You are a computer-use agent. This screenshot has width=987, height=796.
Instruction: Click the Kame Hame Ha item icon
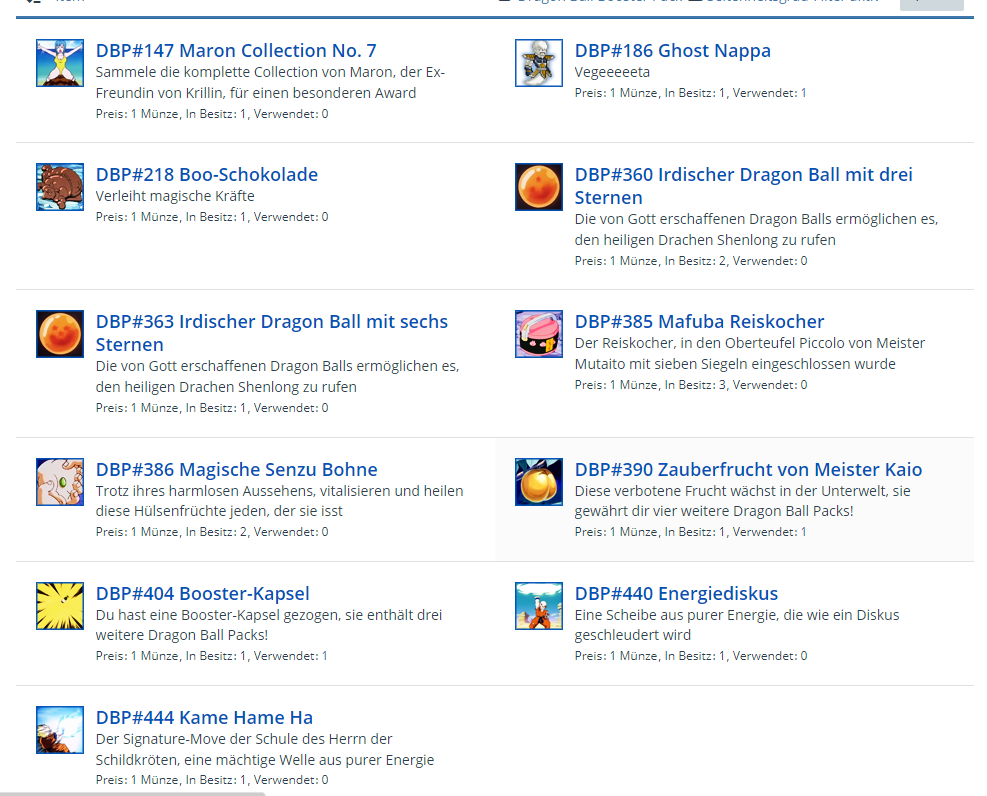[59, 731]
